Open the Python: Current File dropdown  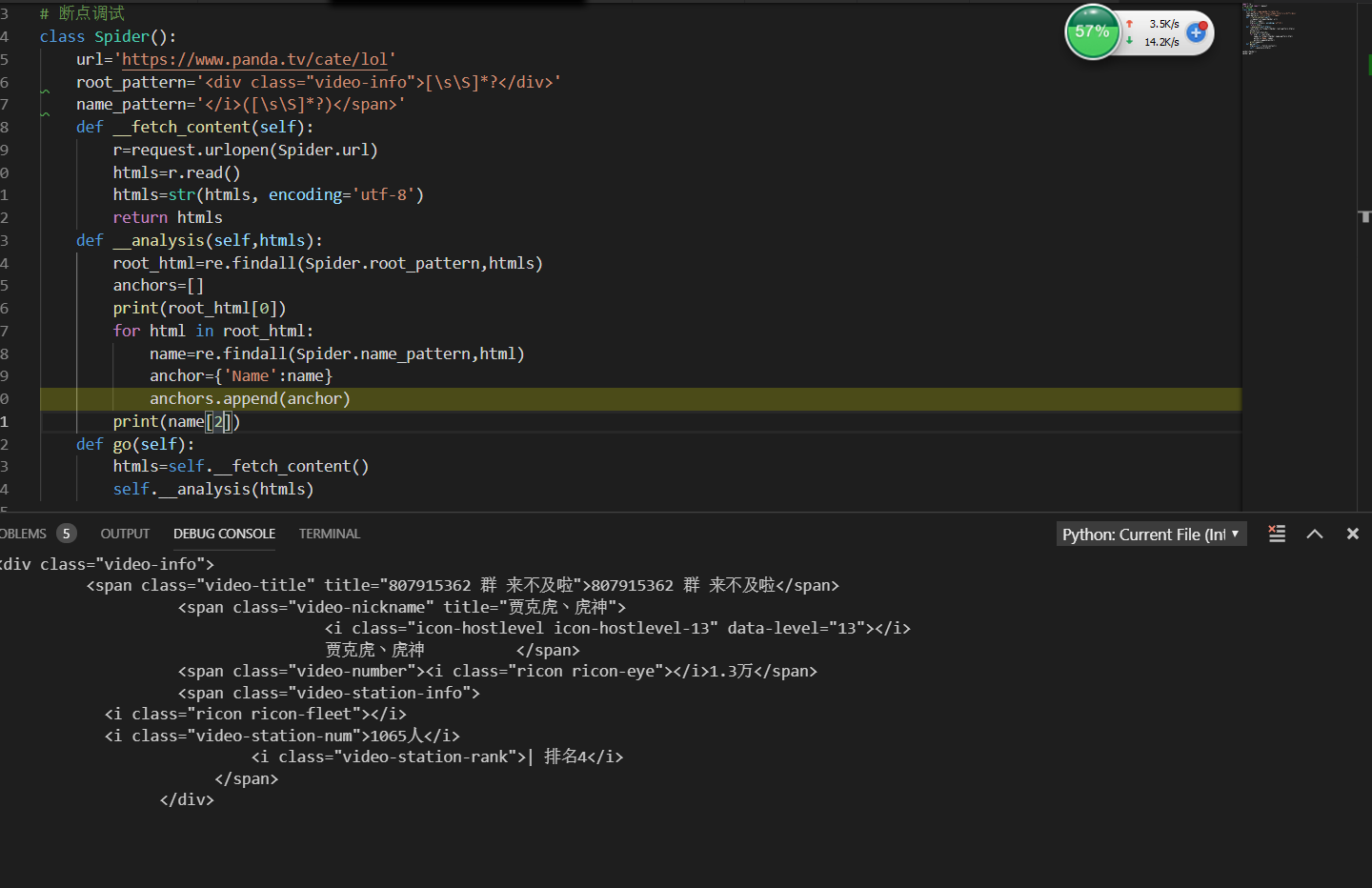(x=1151, y=535)
